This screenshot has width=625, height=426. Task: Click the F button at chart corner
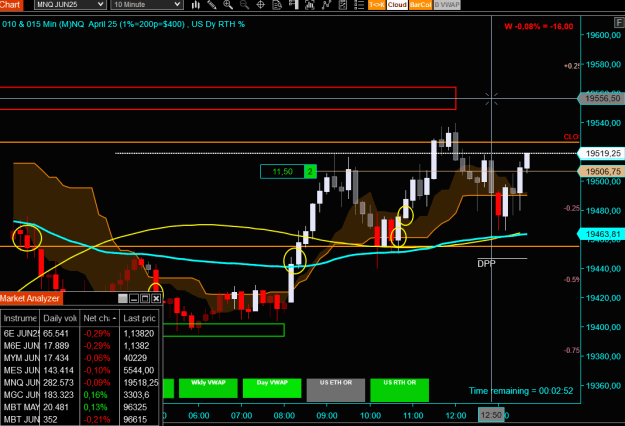tap(620, 22)
